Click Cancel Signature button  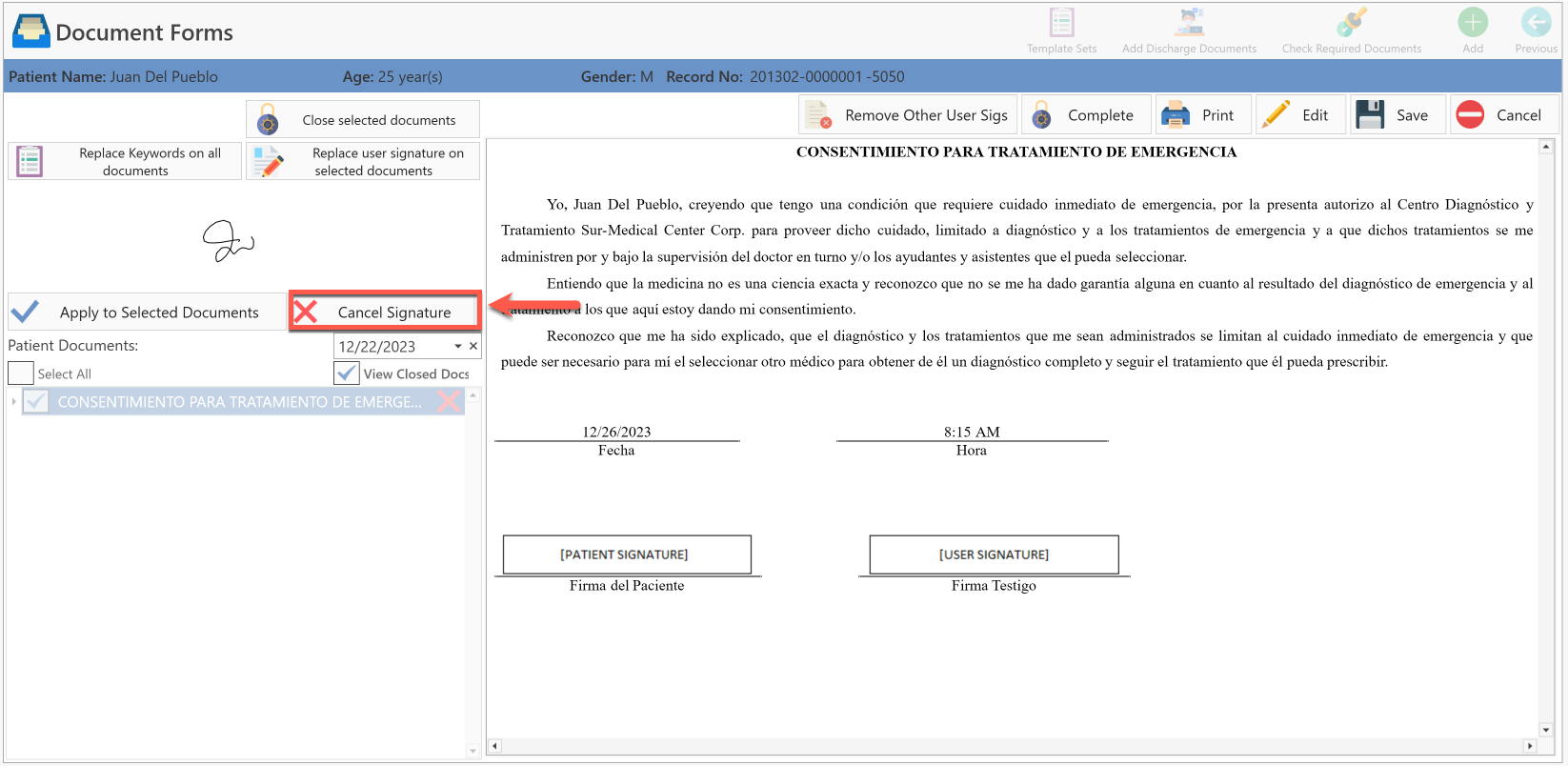[385, 312]
